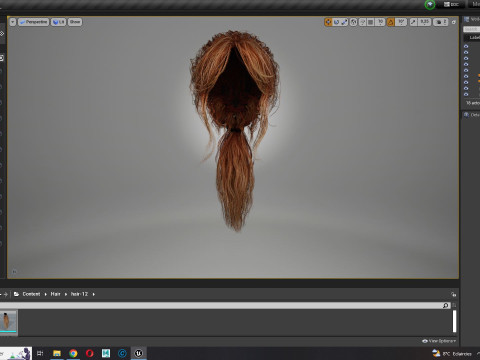
Task: Select the Translate gizmo tool
Action: (x=328, y=22)
